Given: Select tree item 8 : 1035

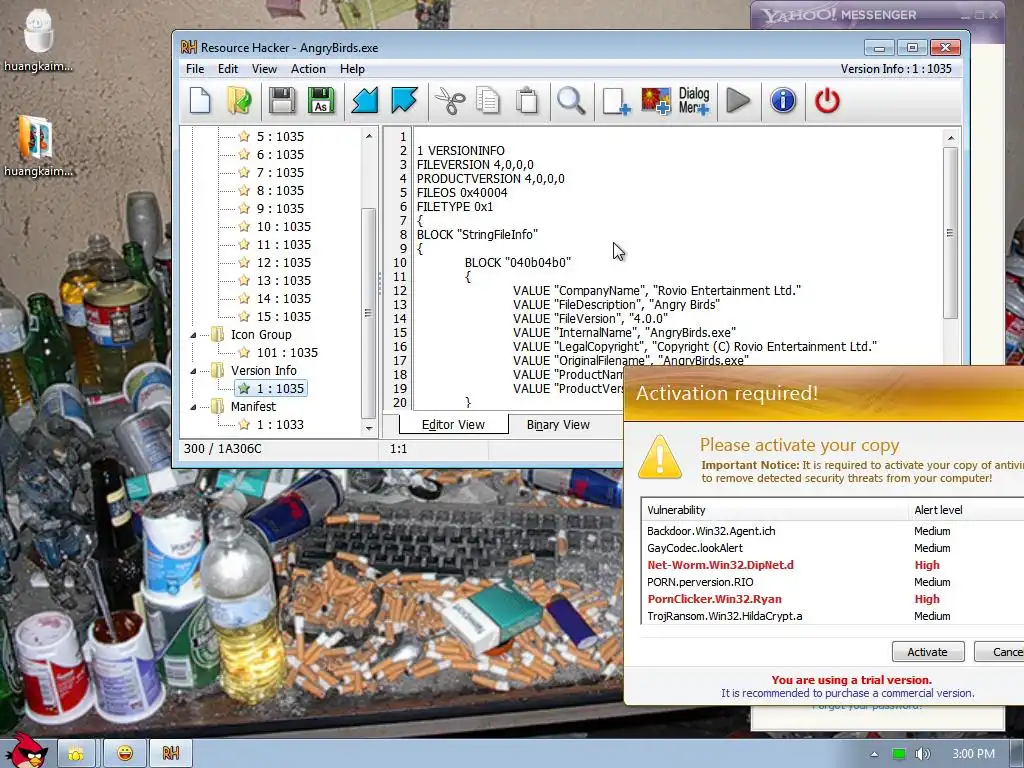Looking at the screenshot, I should click(280, 190).
